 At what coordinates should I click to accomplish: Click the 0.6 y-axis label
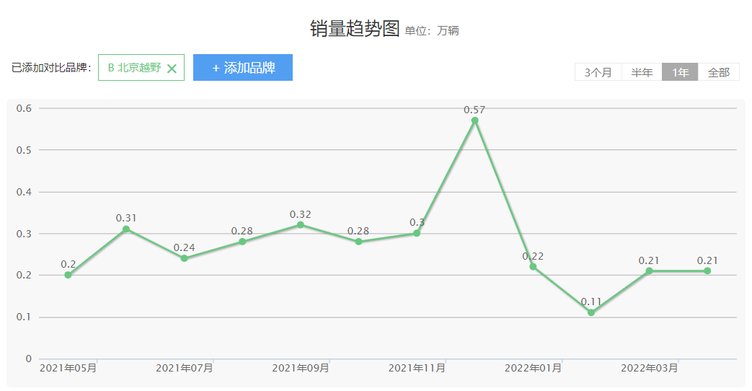click(x=24, y=108)
